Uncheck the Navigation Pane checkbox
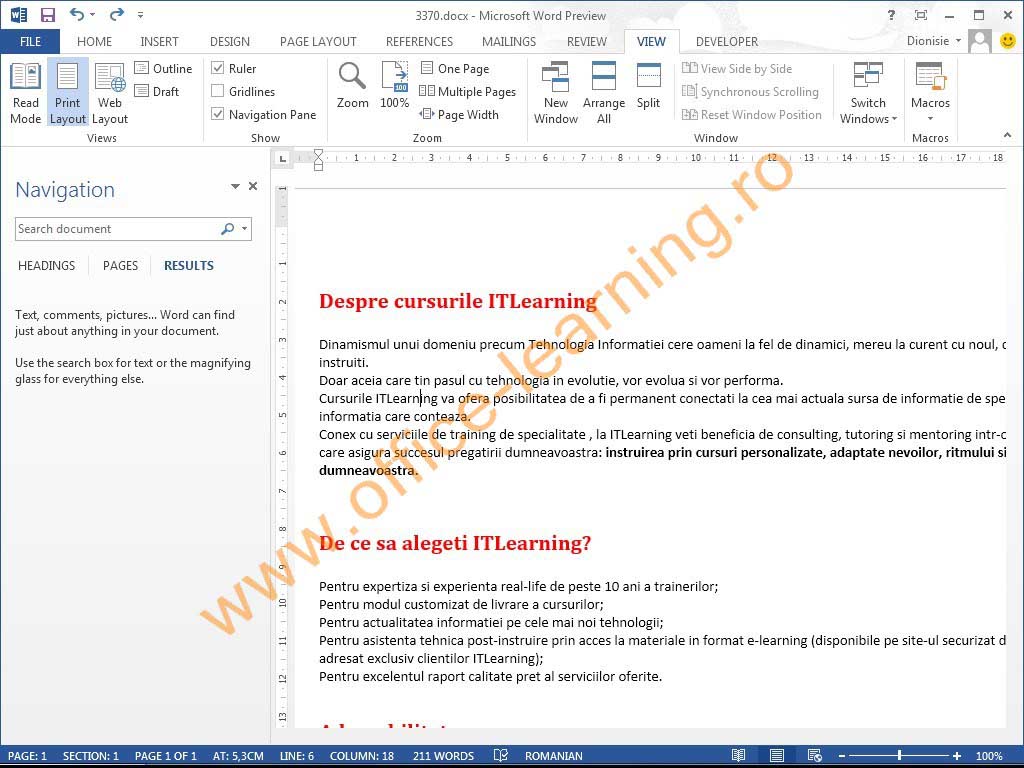The image size is (1024, 768). coord(217,114)
